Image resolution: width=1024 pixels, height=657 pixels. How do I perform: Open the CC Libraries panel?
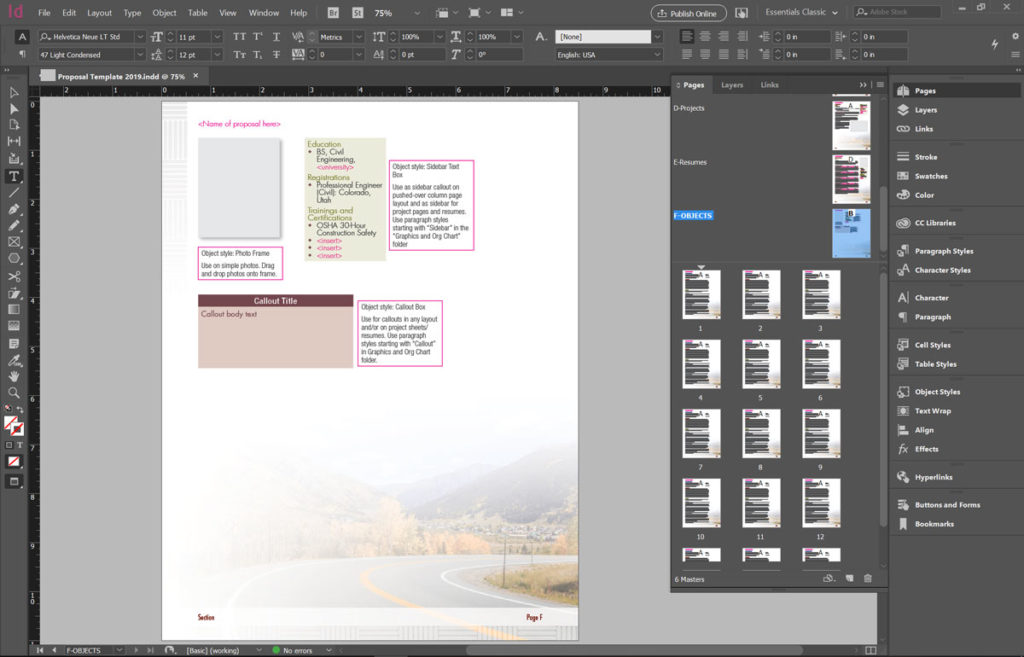click(935, 223)
